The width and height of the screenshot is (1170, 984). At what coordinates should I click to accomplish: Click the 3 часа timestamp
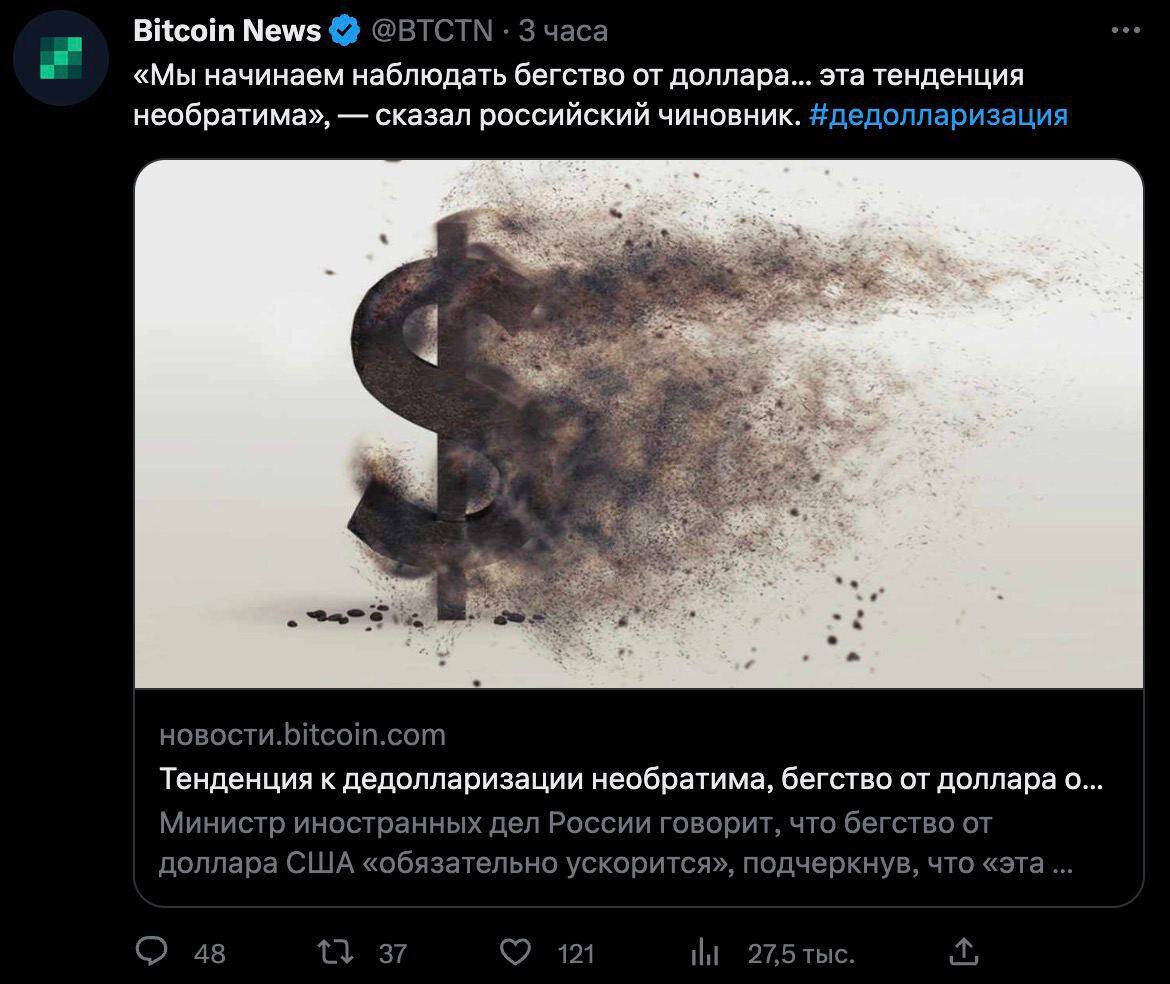point(563,31)
